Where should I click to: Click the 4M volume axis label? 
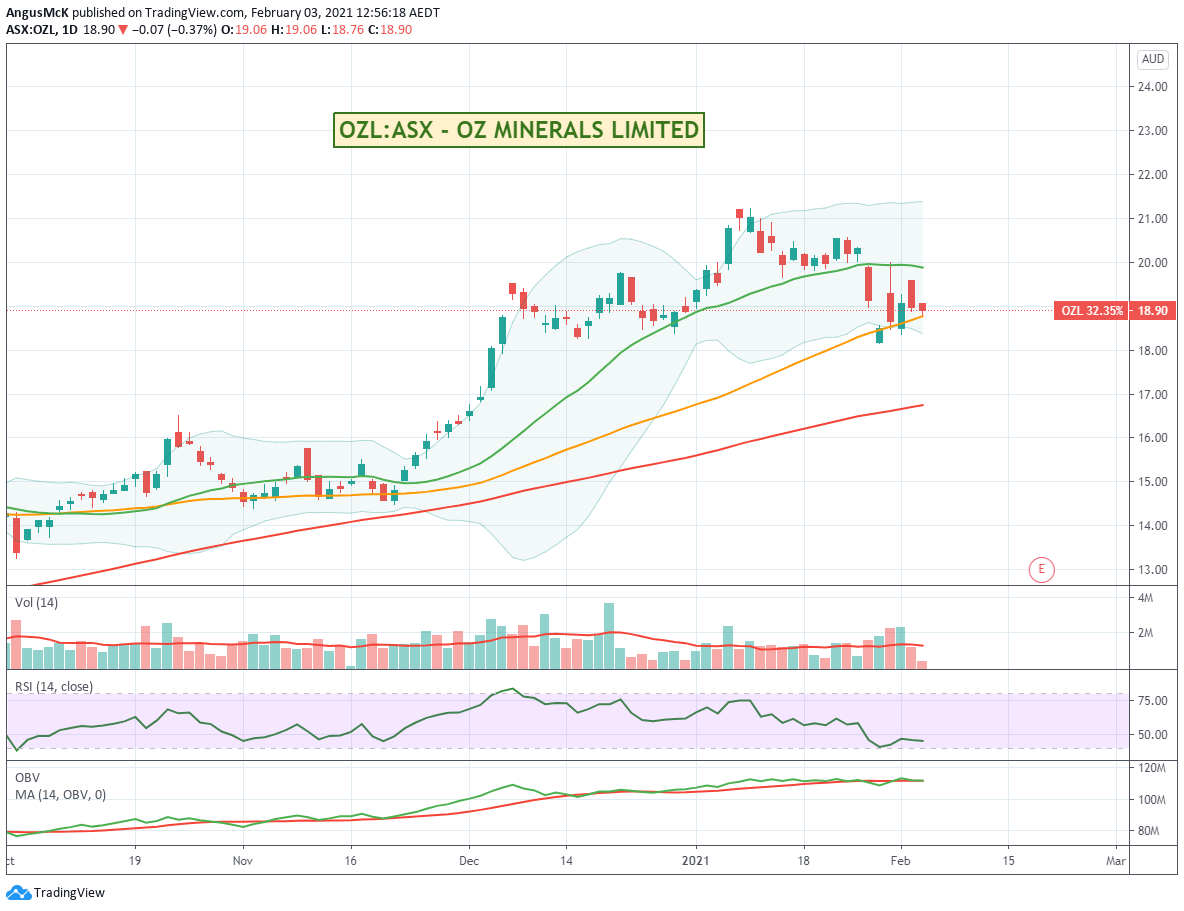[1145, 598]
